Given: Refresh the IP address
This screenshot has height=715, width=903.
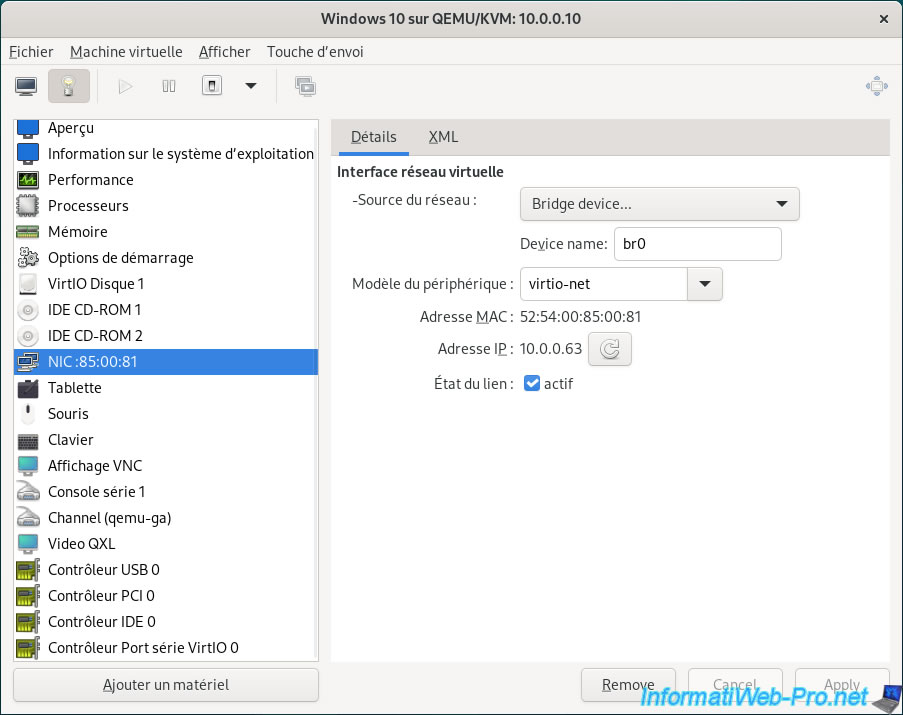Looking at the screenshot, I should pos(610,349).
